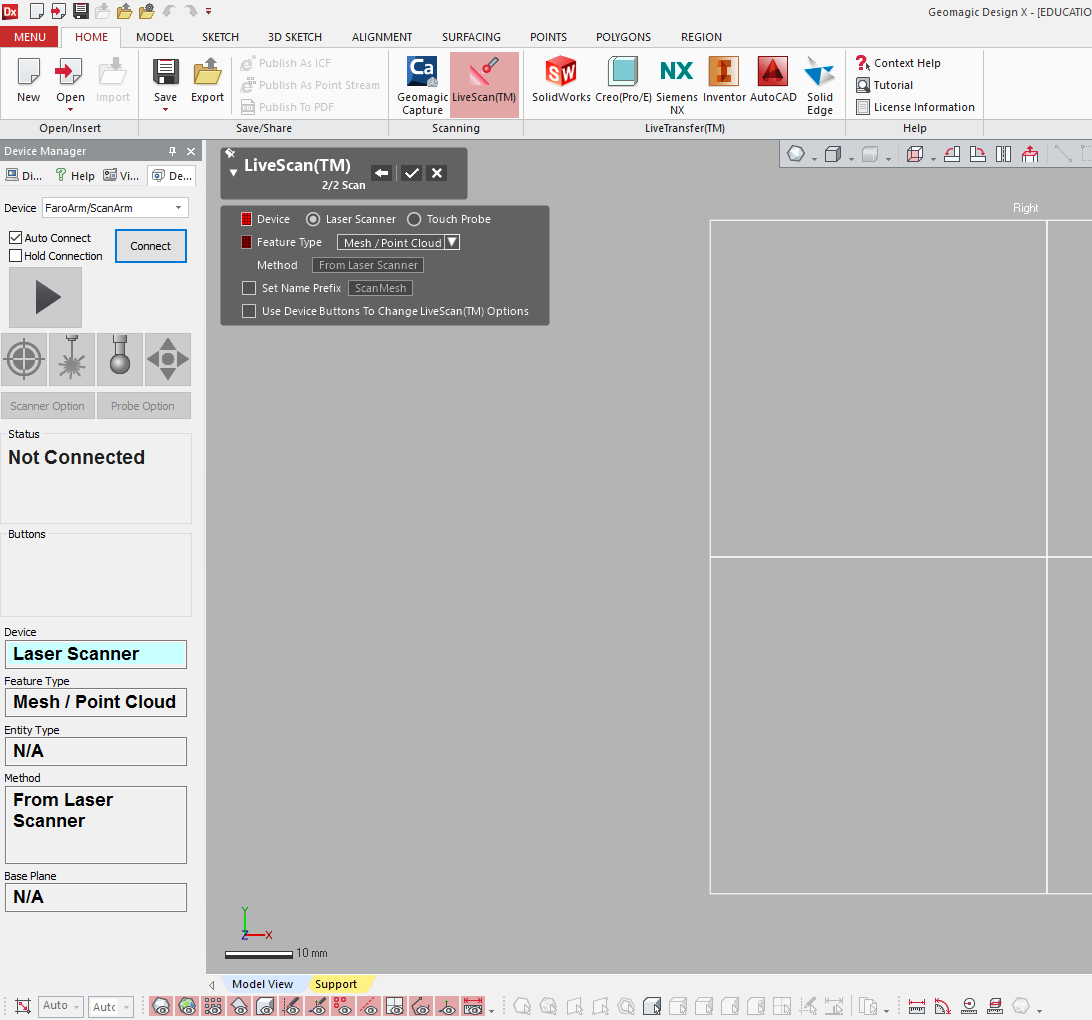Toggle mesh visibility eye icon
Image resolution: width=1092 pixels, height=1020 pixels.
coord(162,1006)
